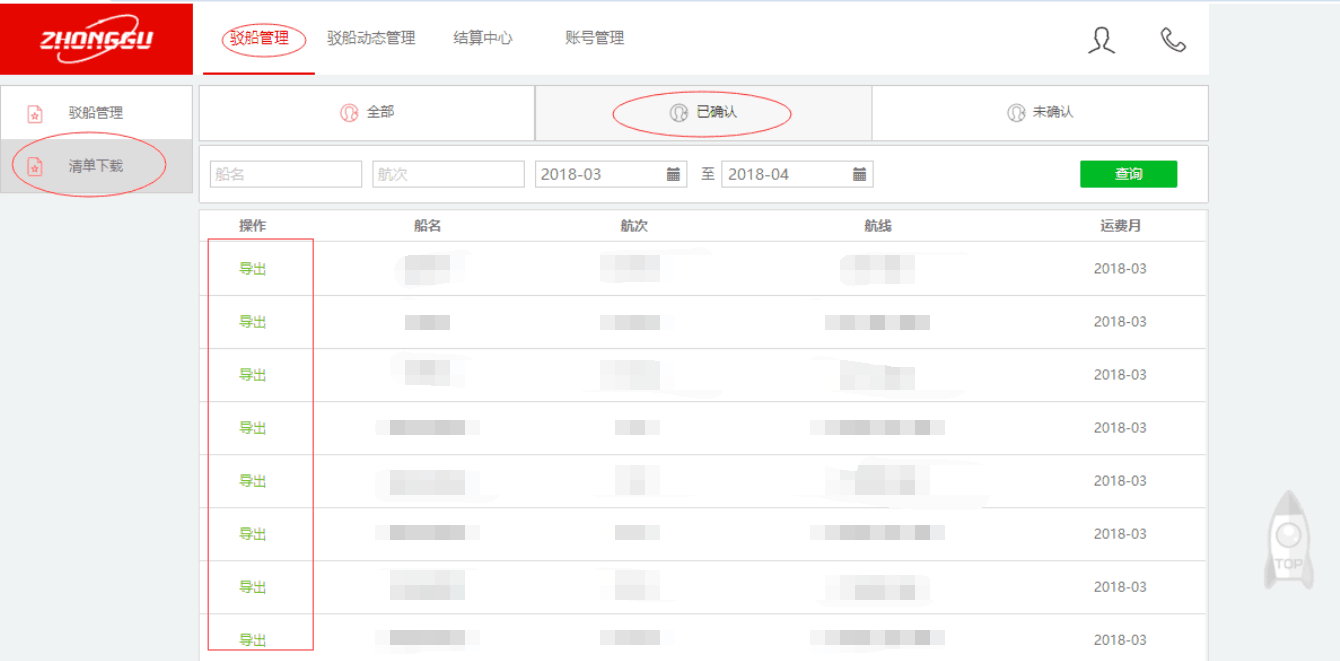Image resolution: width=1340 pixels, height=661 pixels.
Task: Open the 驳船管理 top menu
Action: coord(259,38)
